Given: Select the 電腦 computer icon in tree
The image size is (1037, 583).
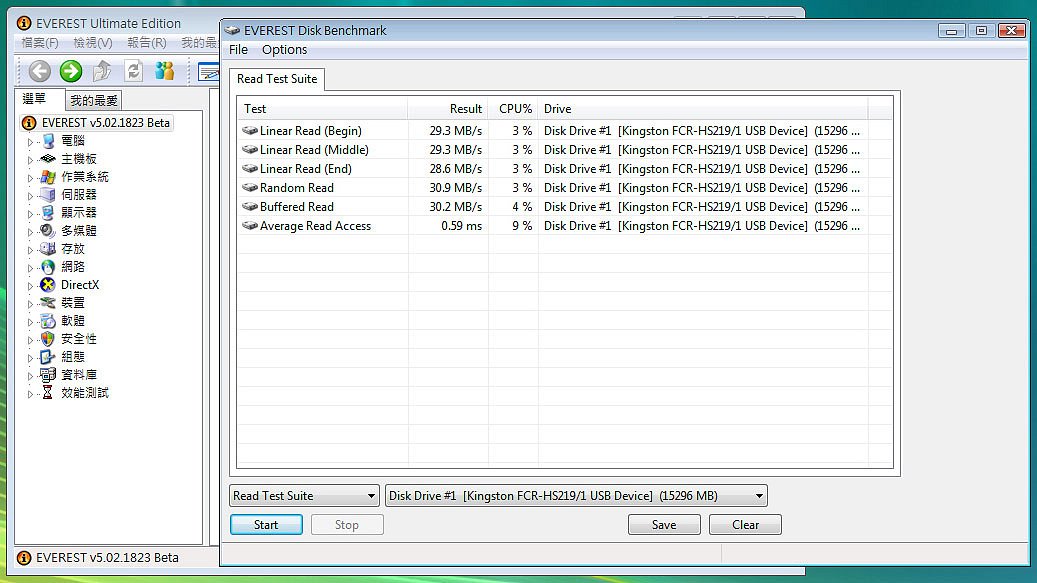Looking at the screenshot, I should coord(48,141).
